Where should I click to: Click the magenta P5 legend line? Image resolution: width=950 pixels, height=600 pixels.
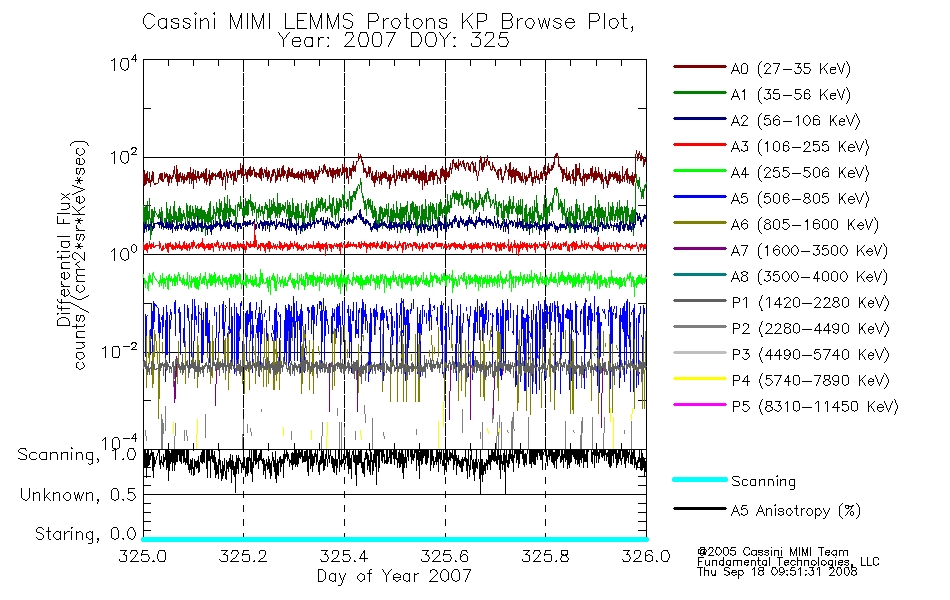coord(700,404)
